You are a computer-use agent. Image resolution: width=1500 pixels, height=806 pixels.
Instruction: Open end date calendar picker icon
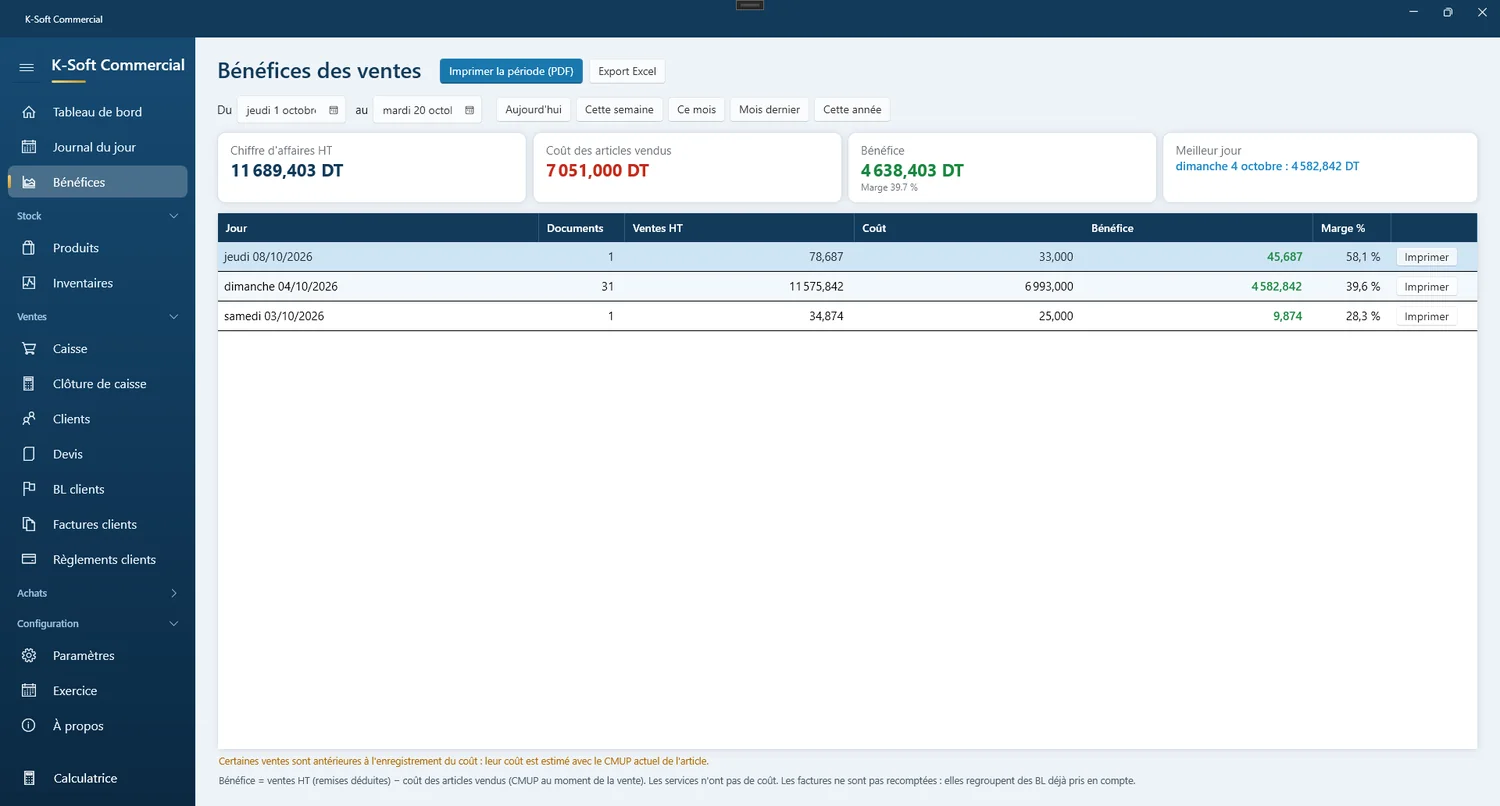tap(469, 110)
